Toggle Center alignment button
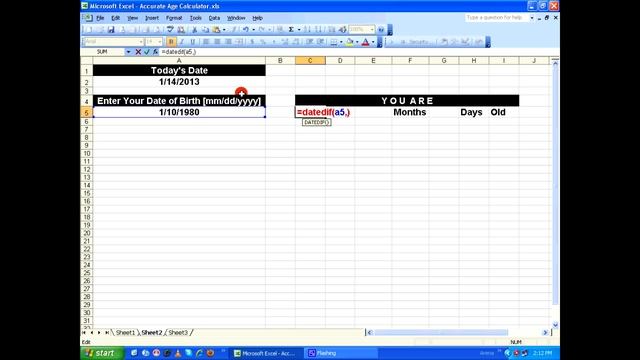 [x=217, y=42]
